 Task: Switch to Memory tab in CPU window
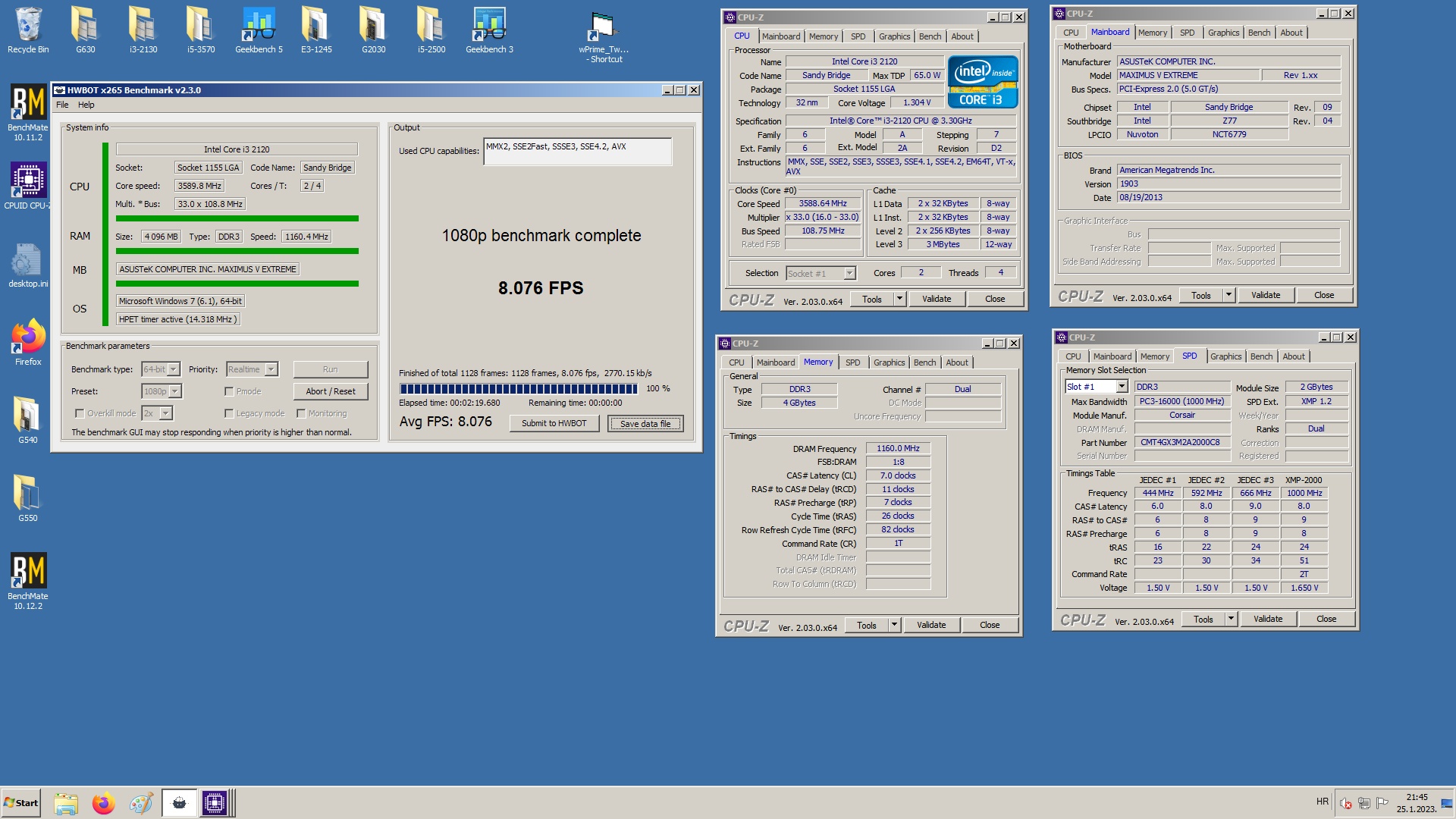823,36
